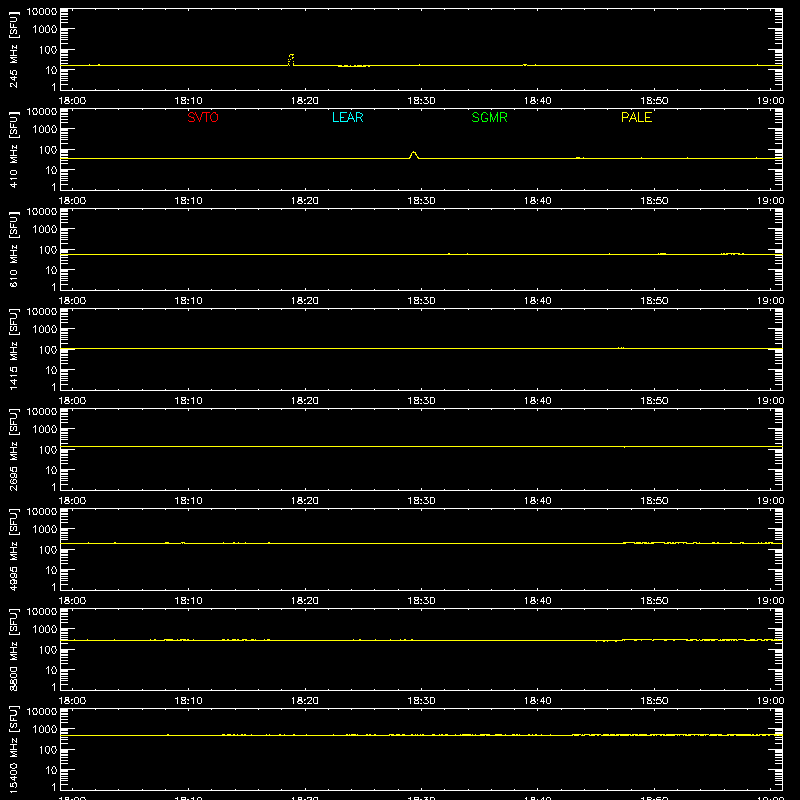Image resolution: width=800 pixels, height=800 pixels.
Task: Click the cyan LEAR station label
Action: [347, 117]
